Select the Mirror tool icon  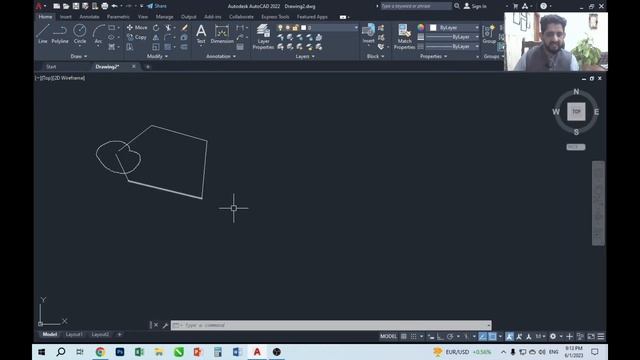156,37
